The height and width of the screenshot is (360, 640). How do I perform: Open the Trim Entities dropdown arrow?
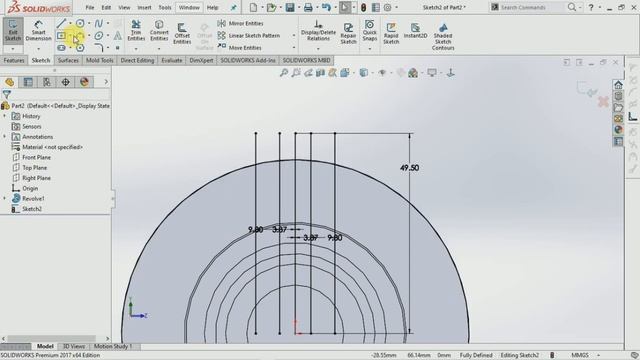pyautogui.click(x=136, y=49)
